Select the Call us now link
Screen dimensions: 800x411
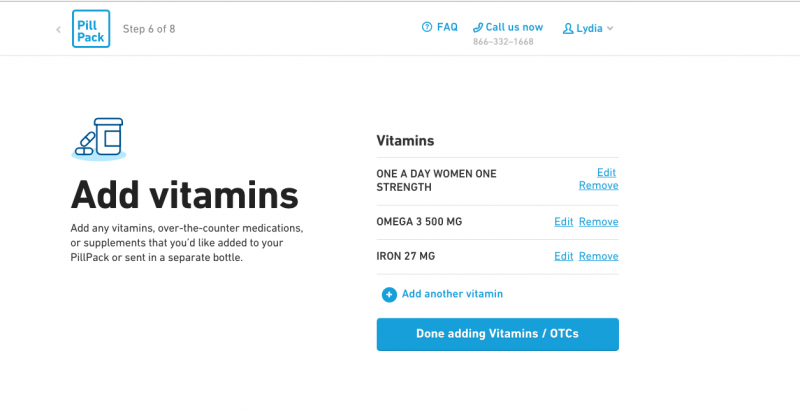coord(514,28)
